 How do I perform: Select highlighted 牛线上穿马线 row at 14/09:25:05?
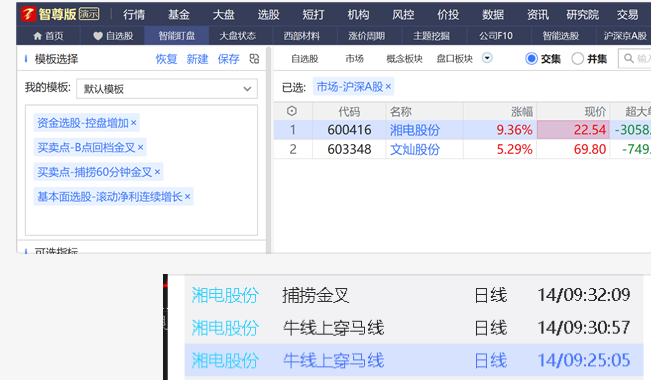[x=414, y=360]
